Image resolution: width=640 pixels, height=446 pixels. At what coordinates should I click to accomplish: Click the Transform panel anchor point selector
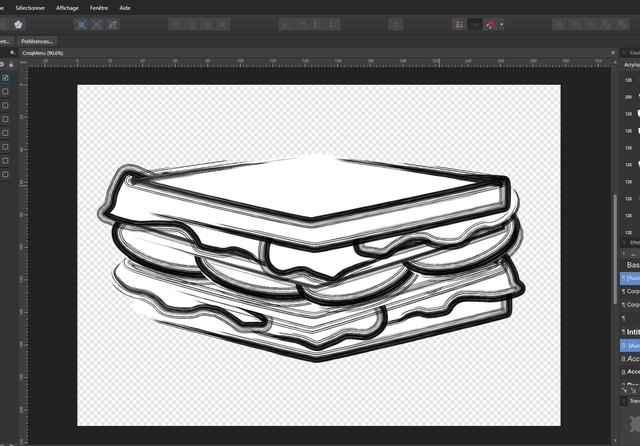click(x=635, y=424)
